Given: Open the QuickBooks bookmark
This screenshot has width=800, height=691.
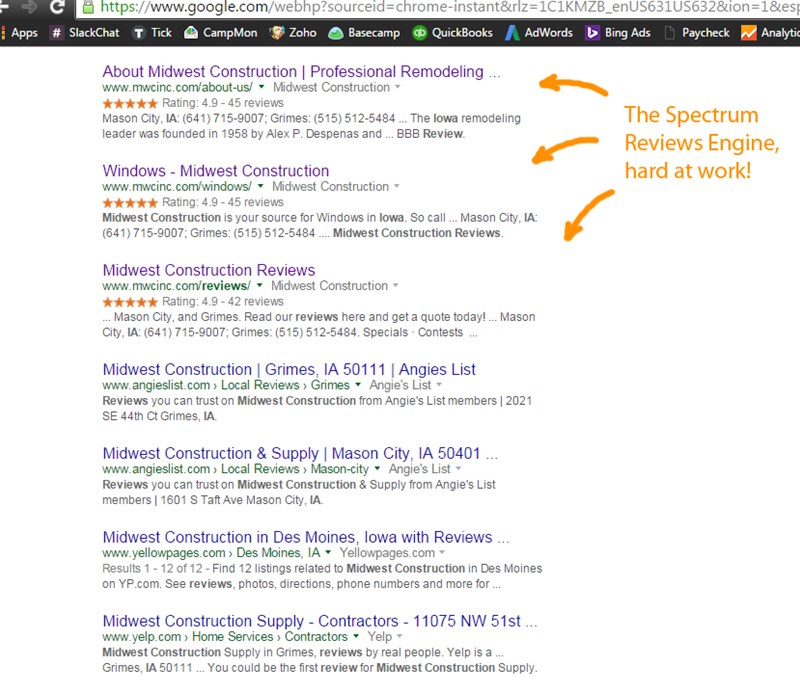Looking at the screenshot, I should (452, 32).
